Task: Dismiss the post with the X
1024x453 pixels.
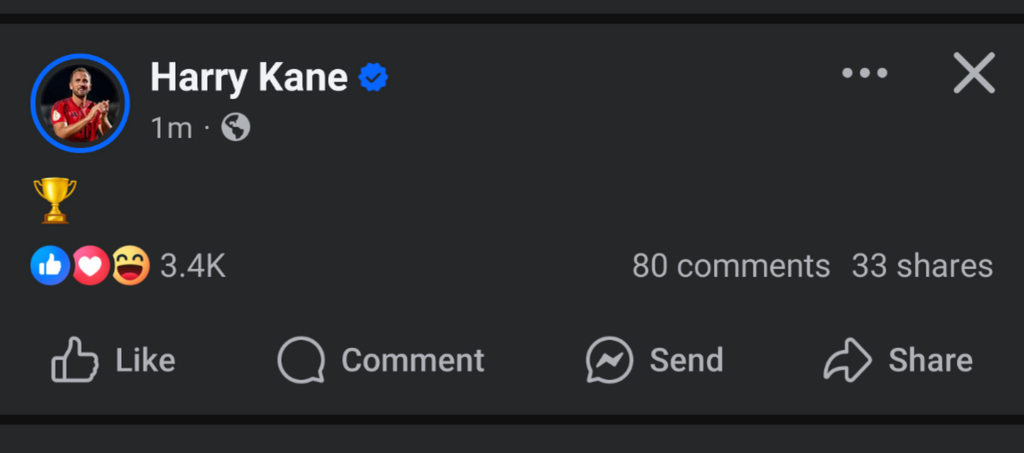Action: 973,74
